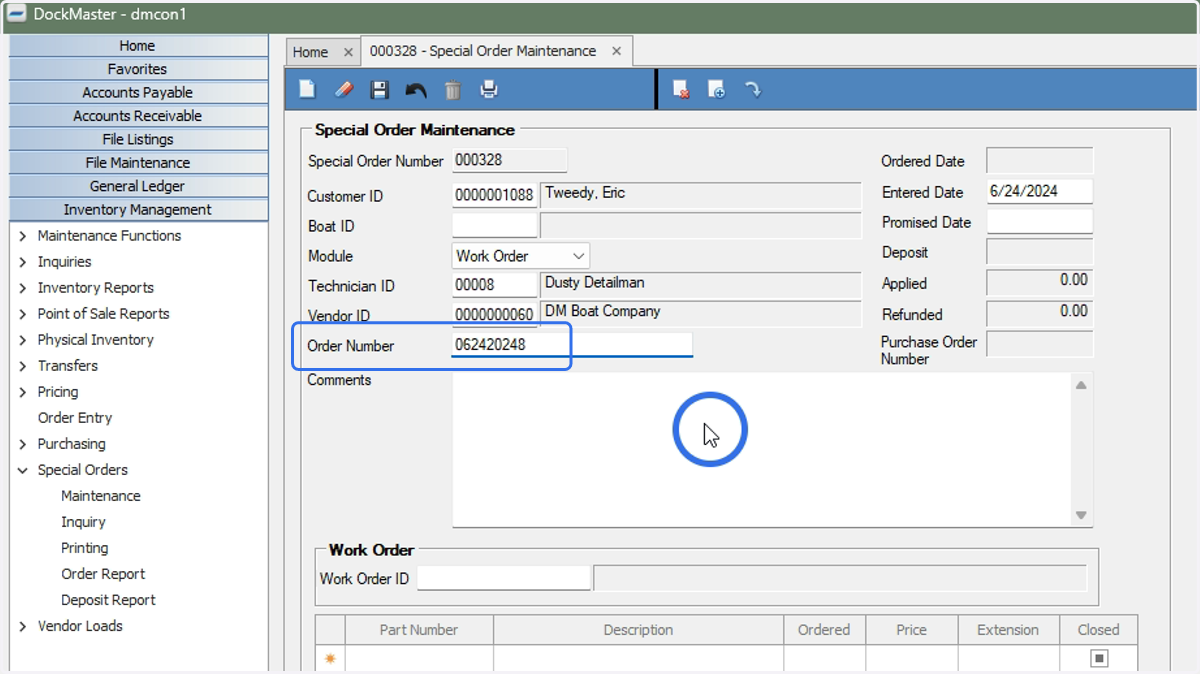The width and height of the screenshot is (1200, 674).
Task: Select the 000328 Special Order Maintenance tab
Action: [x=483, y=51]
